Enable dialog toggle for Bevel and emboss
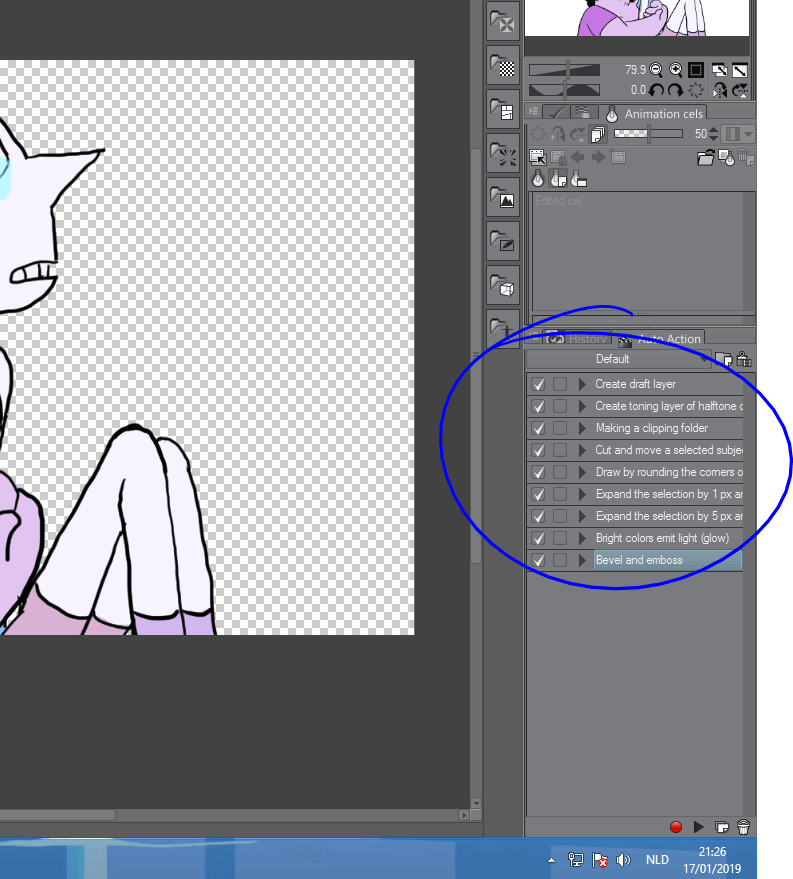 (559, 560)
